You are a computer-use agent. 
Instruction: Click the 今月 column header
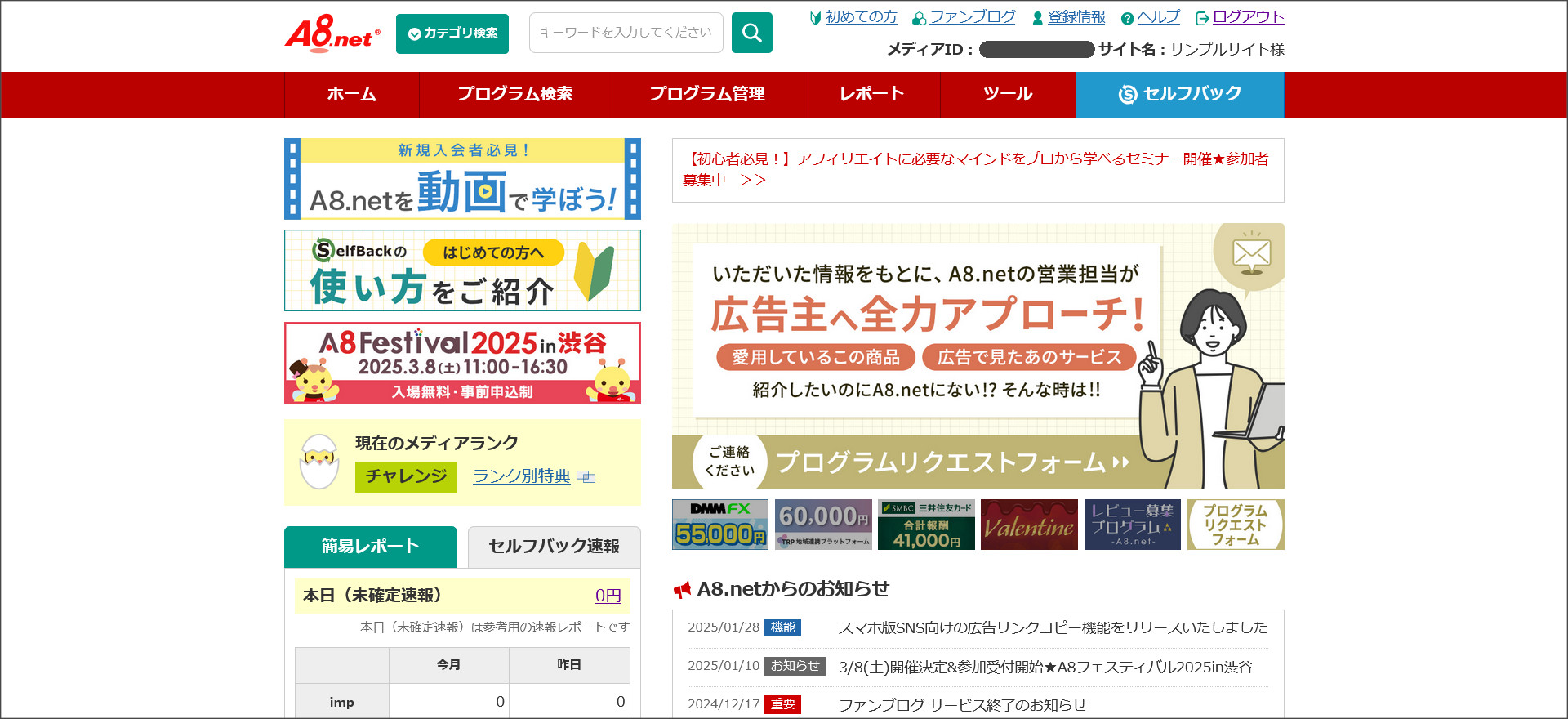[x=449, y=665]
